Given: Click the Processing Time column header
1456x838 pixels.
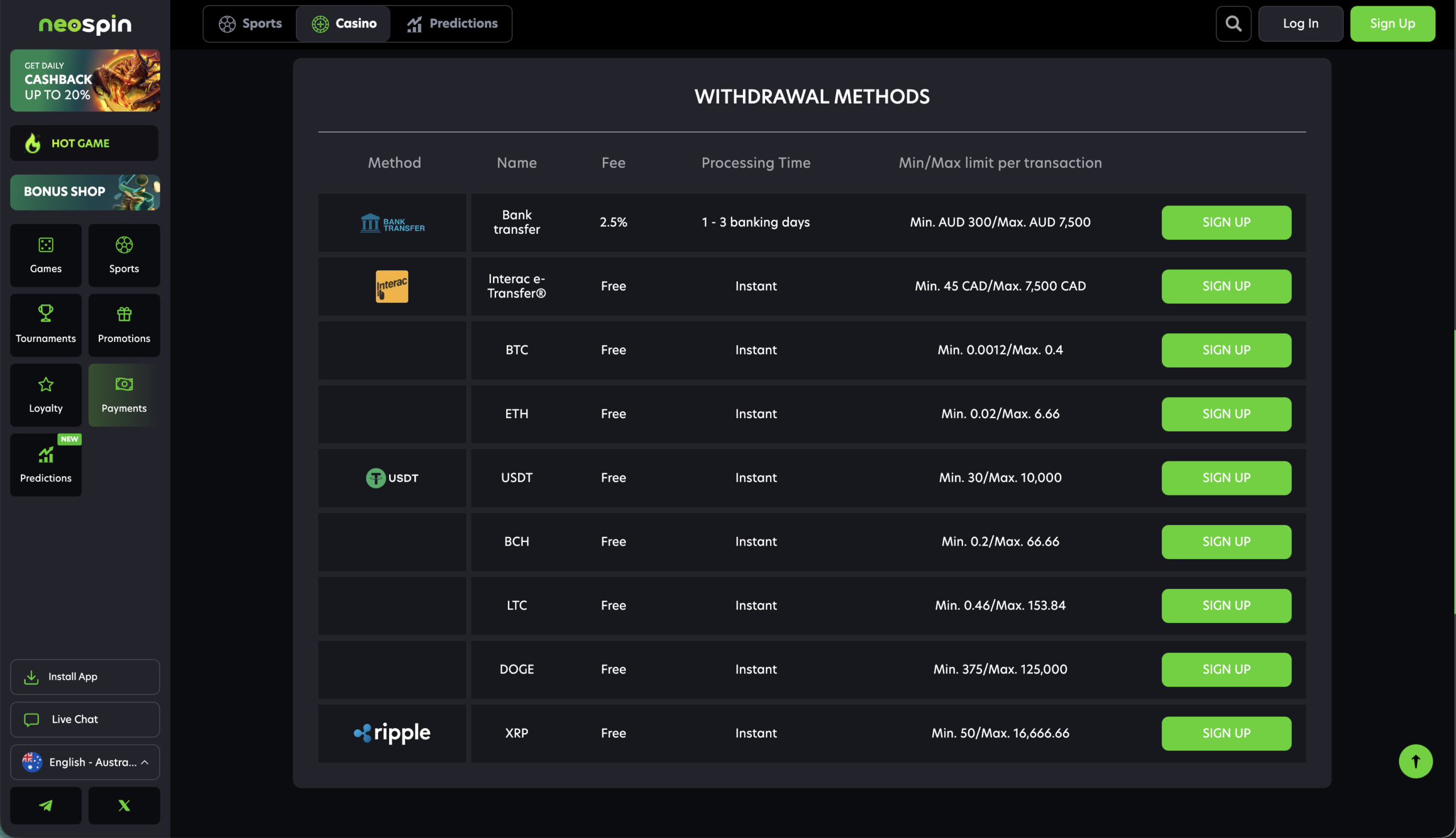Looking at the screenshot, I should [x=756, y=163].
